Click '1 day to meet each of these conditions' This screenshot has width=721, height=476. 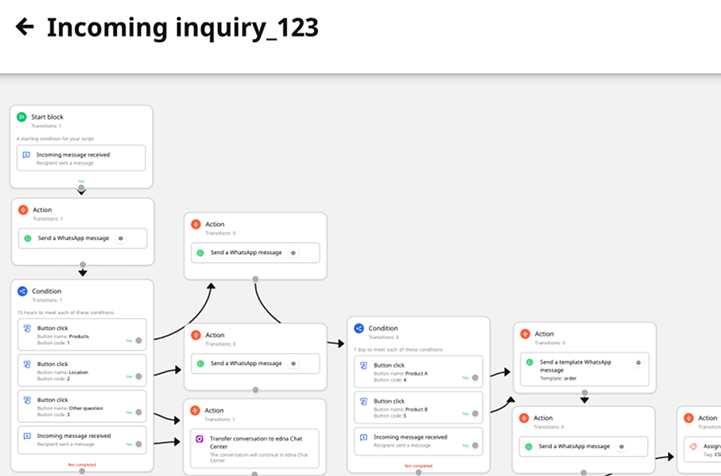point(398,350)
